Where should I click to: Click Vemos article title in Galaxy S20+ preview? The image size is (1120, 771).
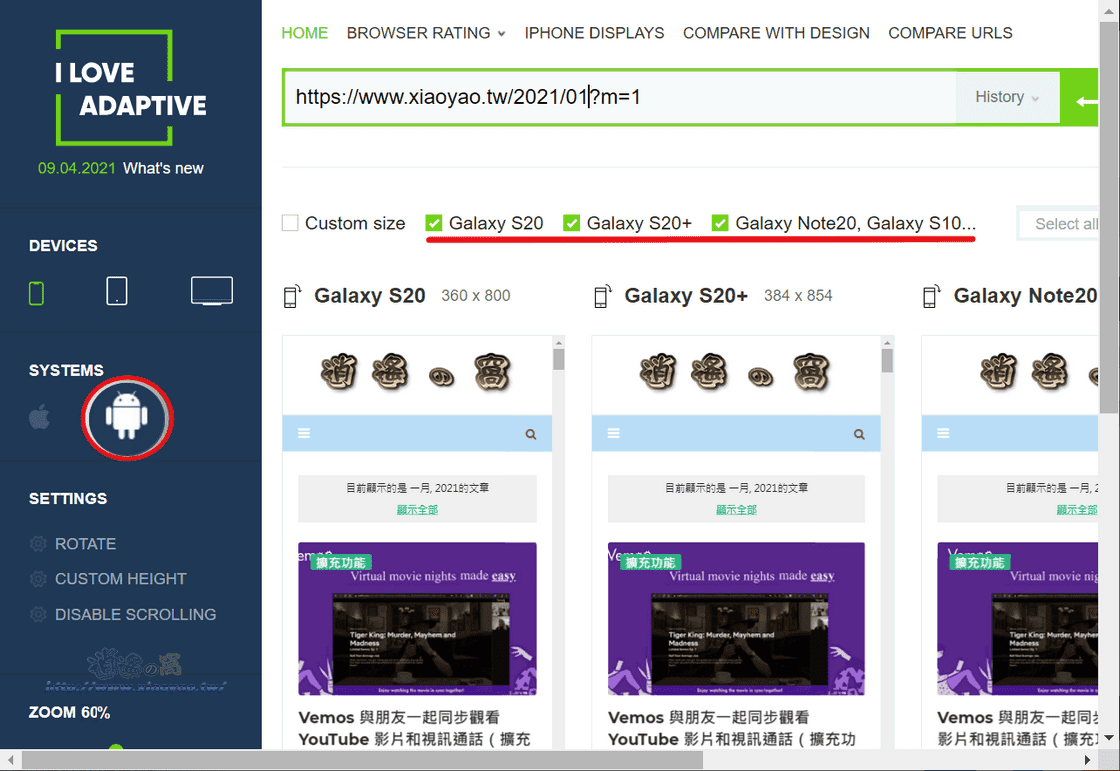pos(732,728)
